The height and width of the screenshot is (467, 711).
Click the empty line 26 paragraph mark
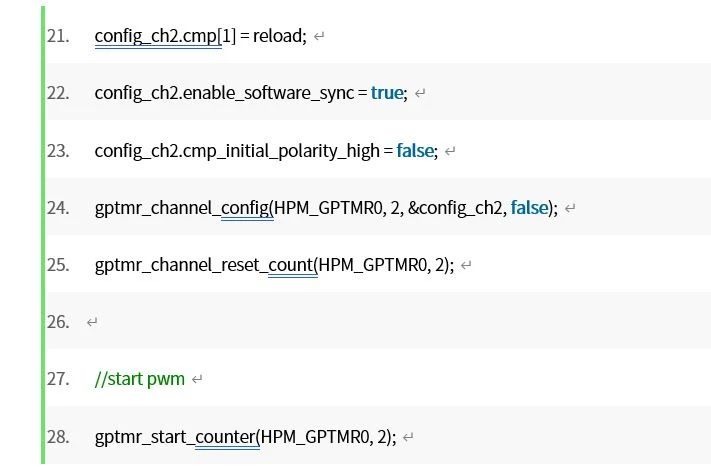tap(92, 322)
